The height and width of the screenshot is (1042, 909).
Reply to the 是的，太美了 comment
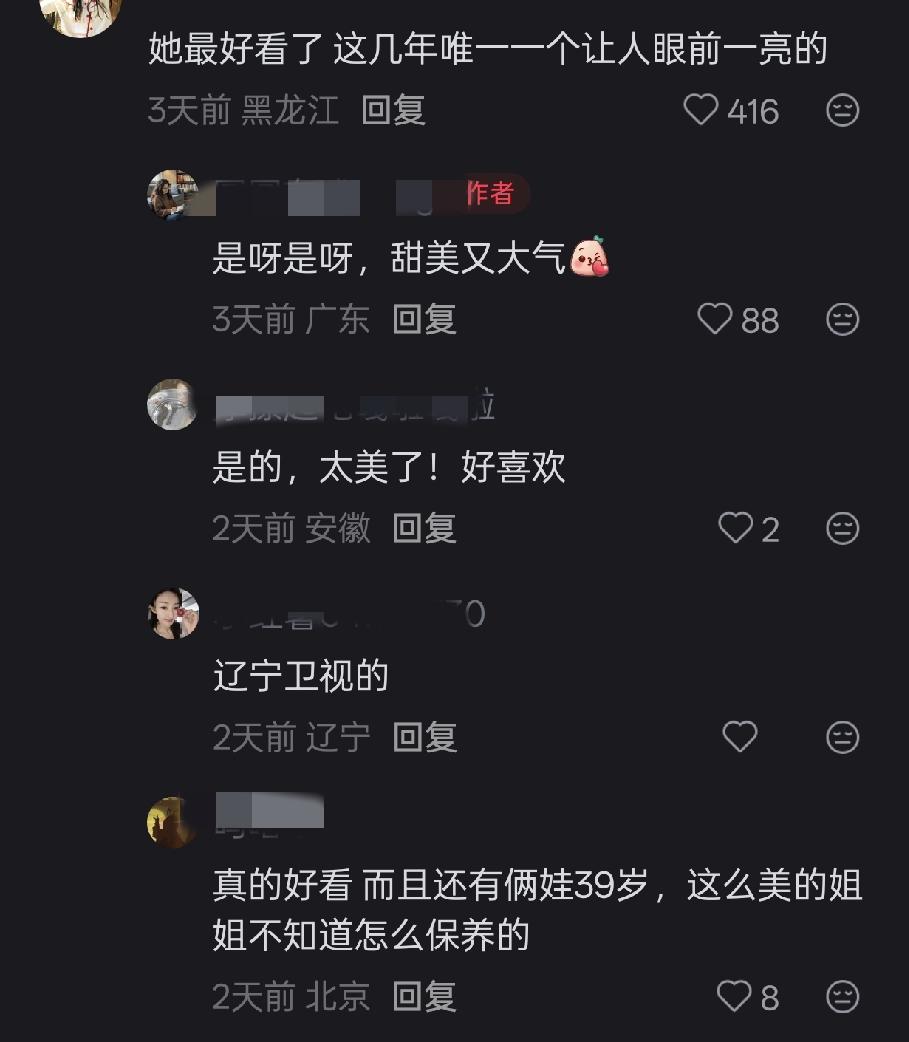(424, 529)
